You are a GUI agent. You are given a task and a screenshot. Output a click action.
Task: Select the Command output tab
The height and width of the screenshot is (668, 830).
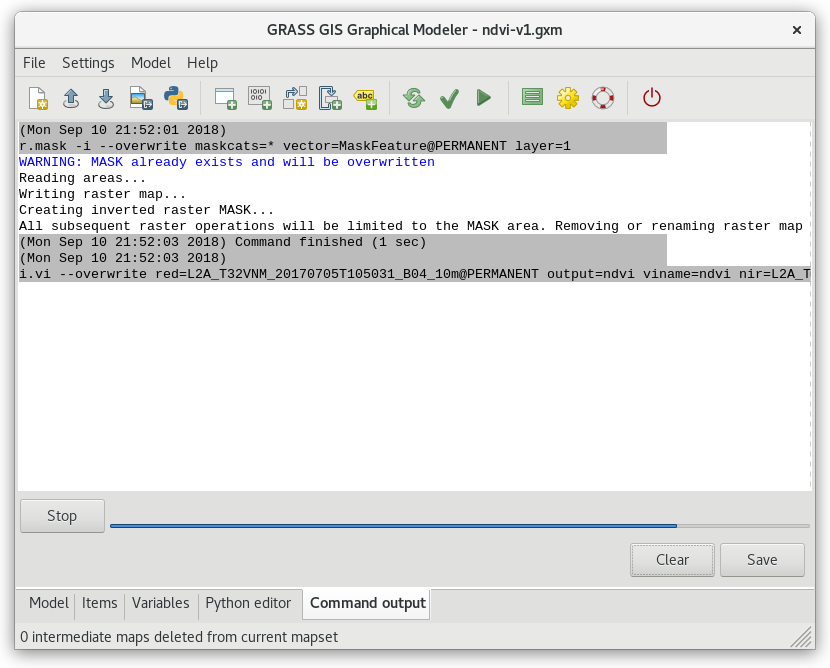pyautogui.click(x=367, y=603)
